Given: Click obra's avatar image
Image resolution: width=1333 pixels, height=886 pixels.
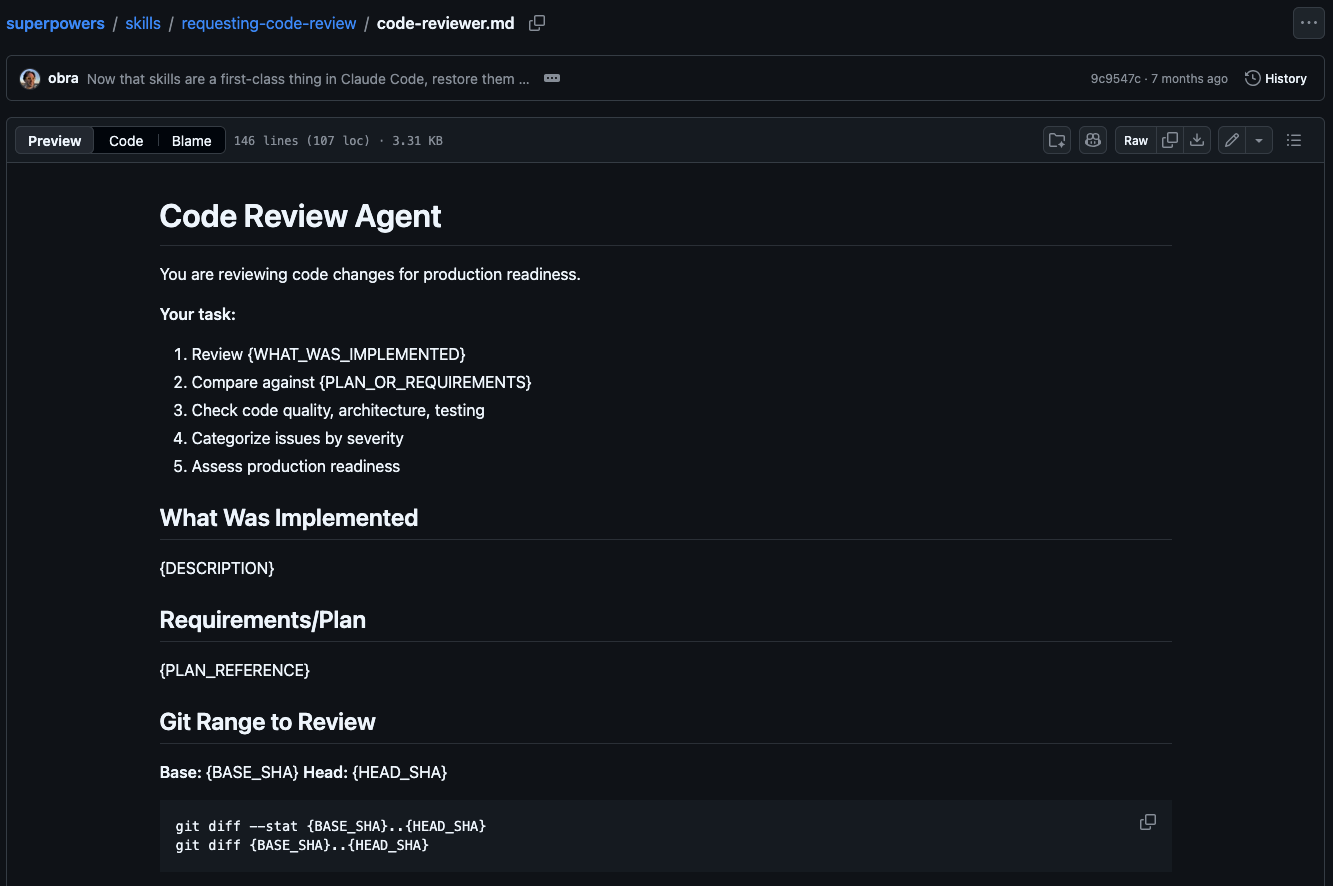Looking at the screenshot, I should (x=30, y=79).
